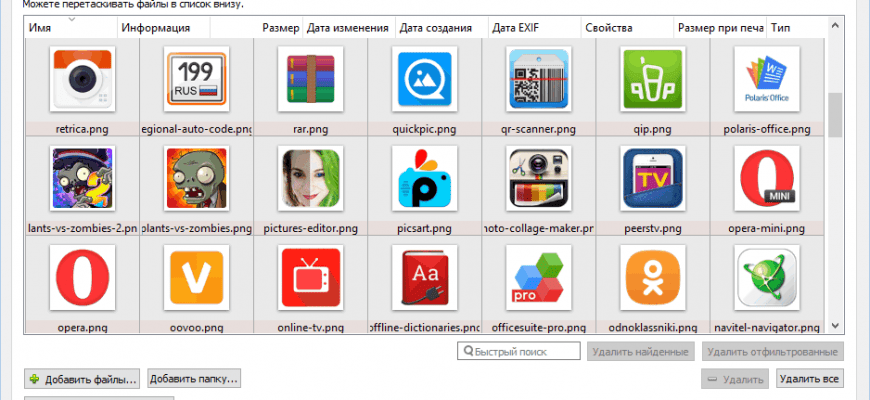Click the qip.png file name label
This screenshot has width=870, height=400.
[x=652, y=130]
